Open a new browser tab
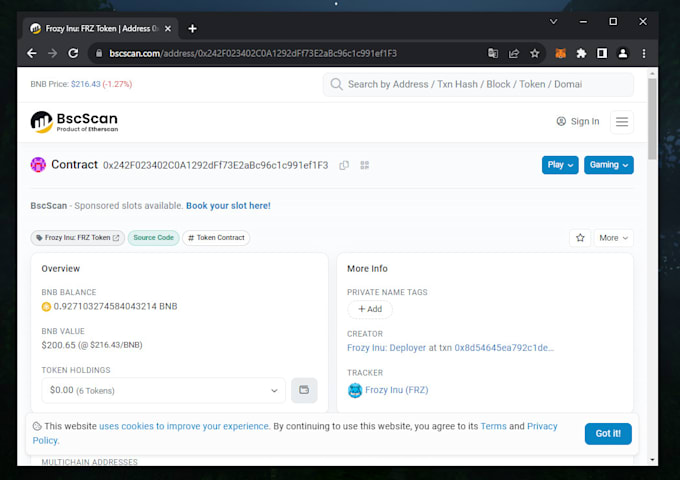The image size is (680, 480). pyautogui.click(x=193, y=29)
